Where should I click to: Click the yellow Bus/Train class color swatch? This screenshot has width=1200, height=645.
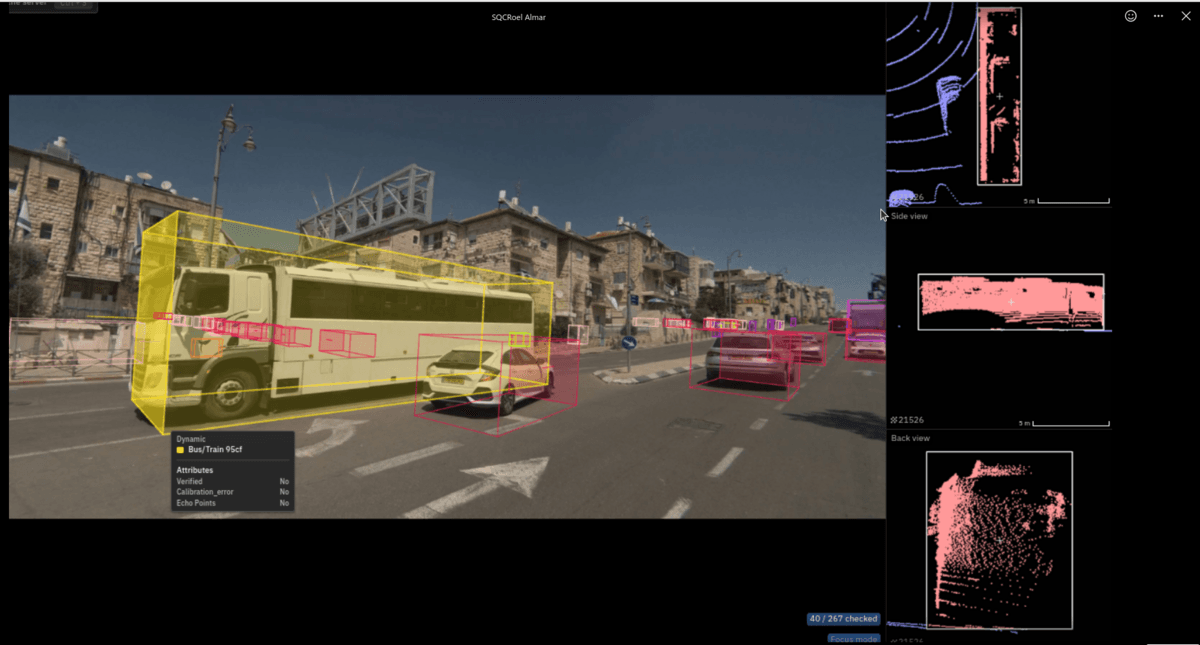pyautogui.click(x=180, y=450)
